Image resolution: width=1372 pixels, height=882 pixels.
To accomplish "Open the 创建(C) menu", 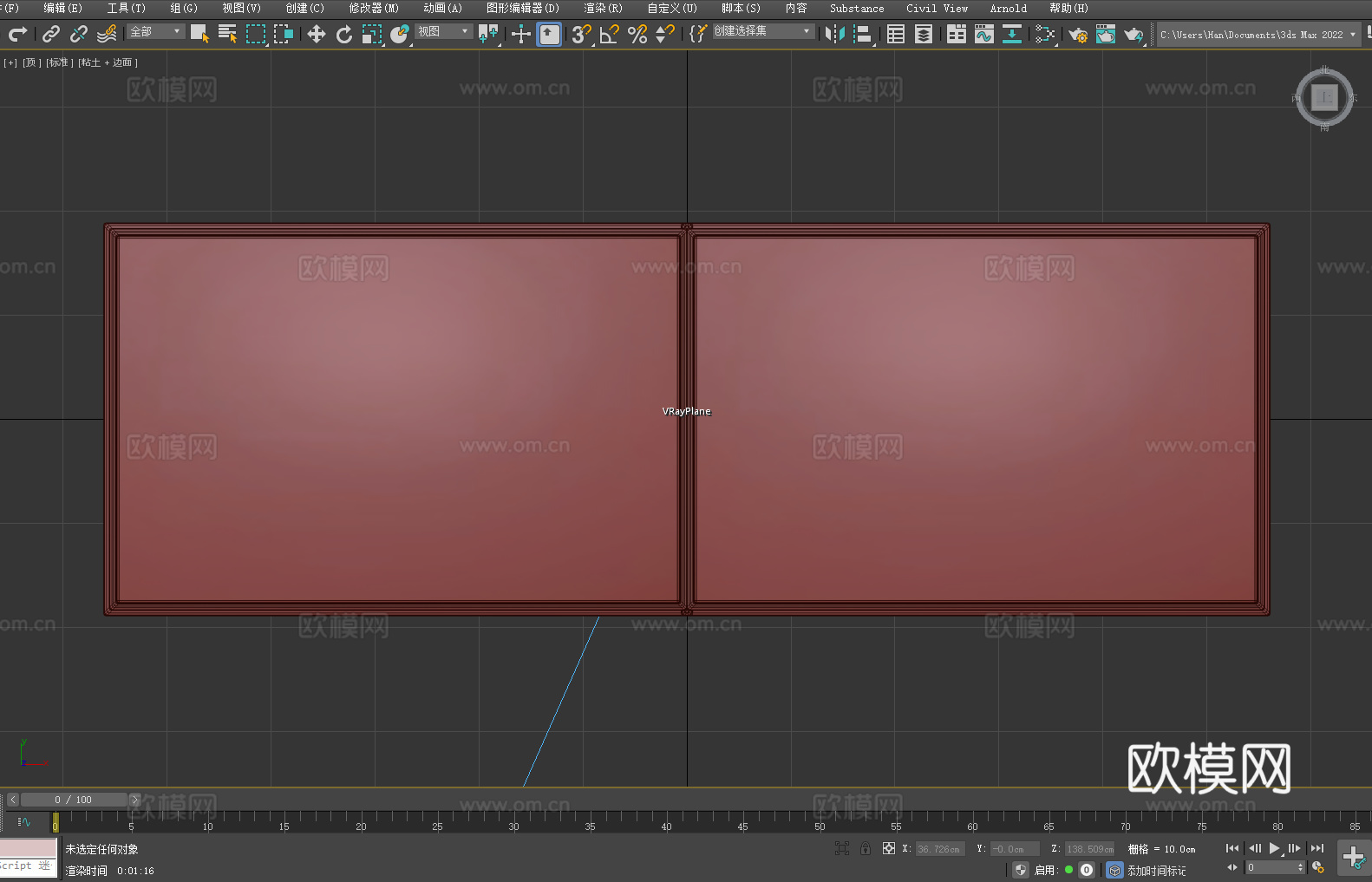I will click(305, 8).
